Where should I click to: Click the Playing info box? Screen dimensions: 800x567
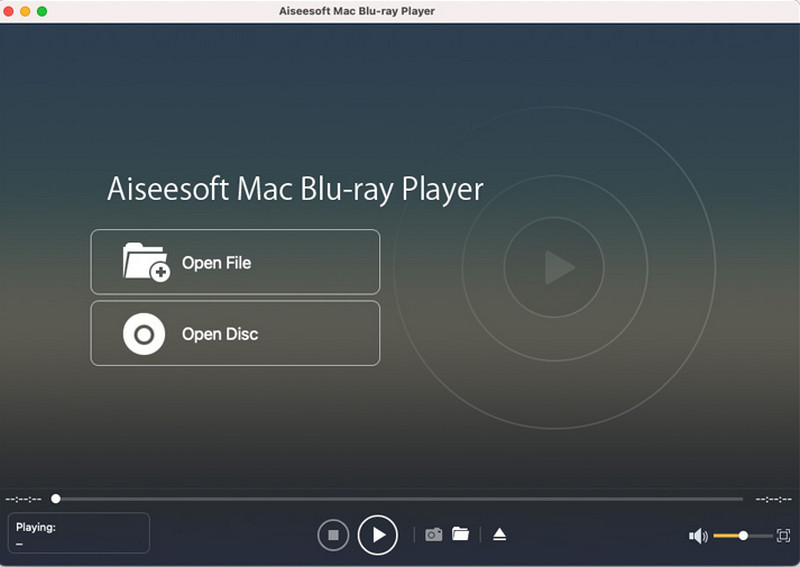point(78,533)
